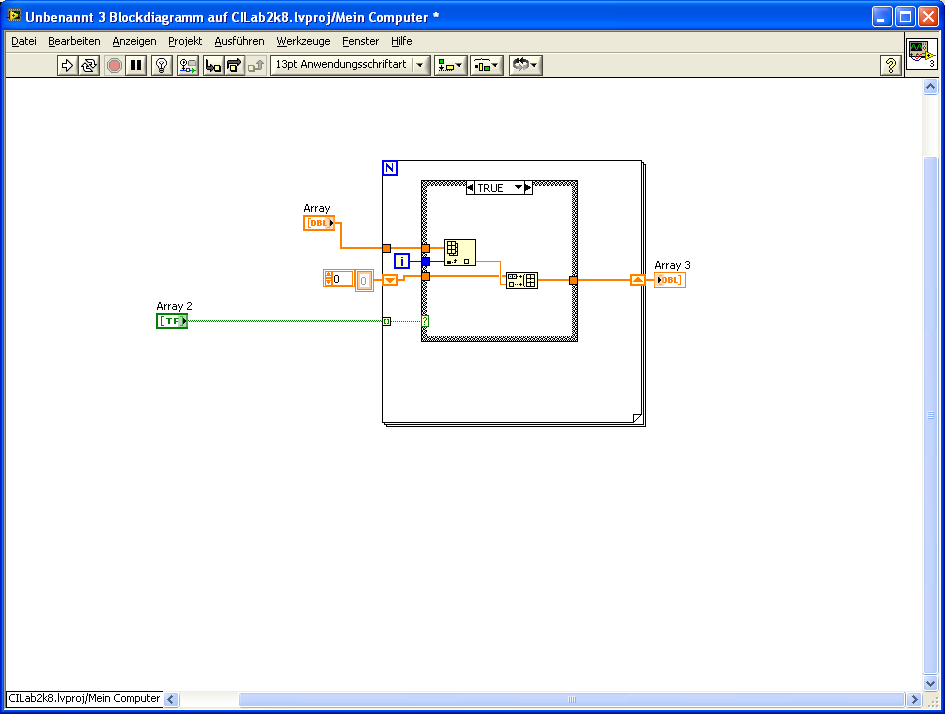
Task: Minimize the block diagram window
Action: [882, 17]
